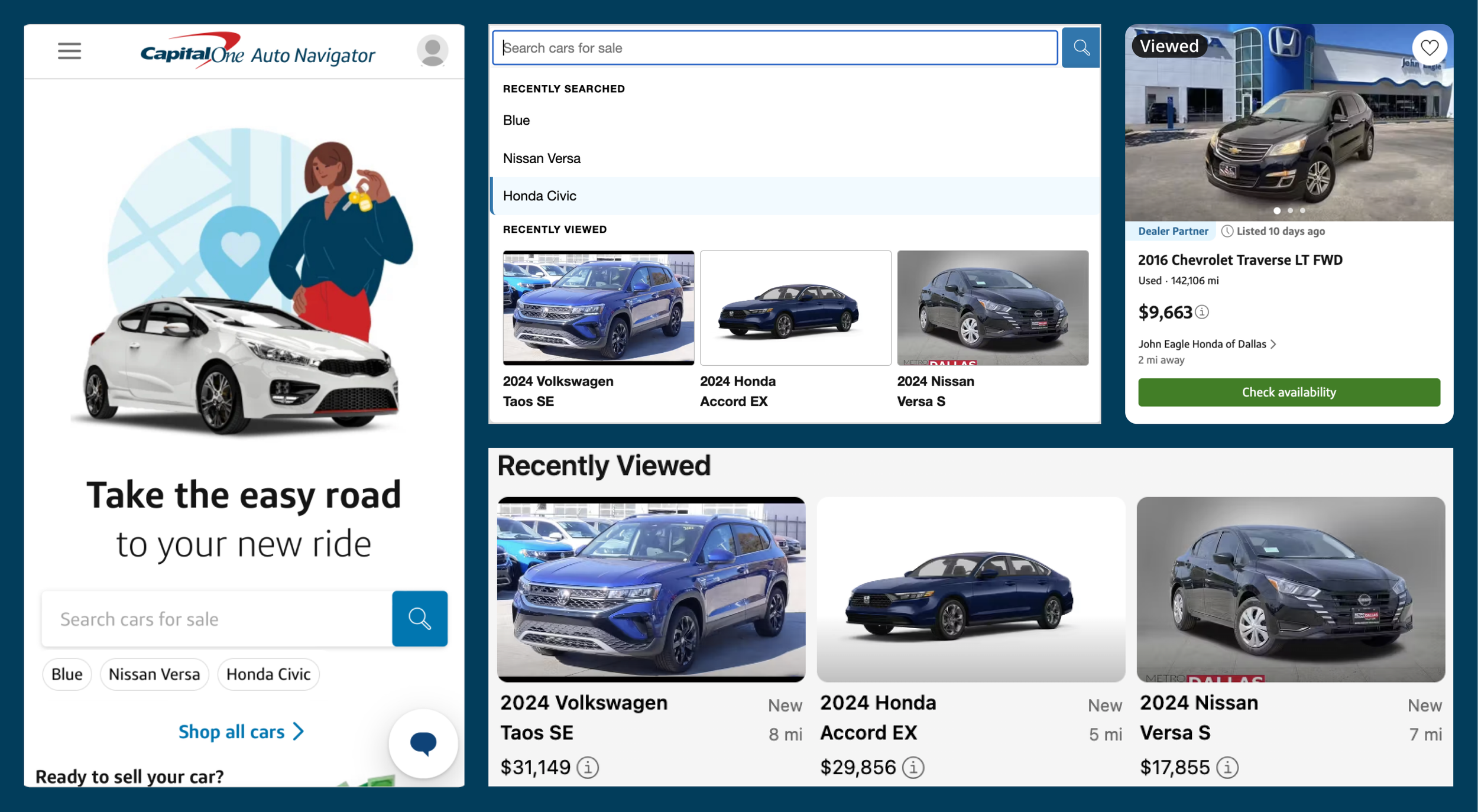Viewport: 1478px width, 812px height.
Task: Expand the John Eagle Honda of Dallas chevron
Action: 1273,344
